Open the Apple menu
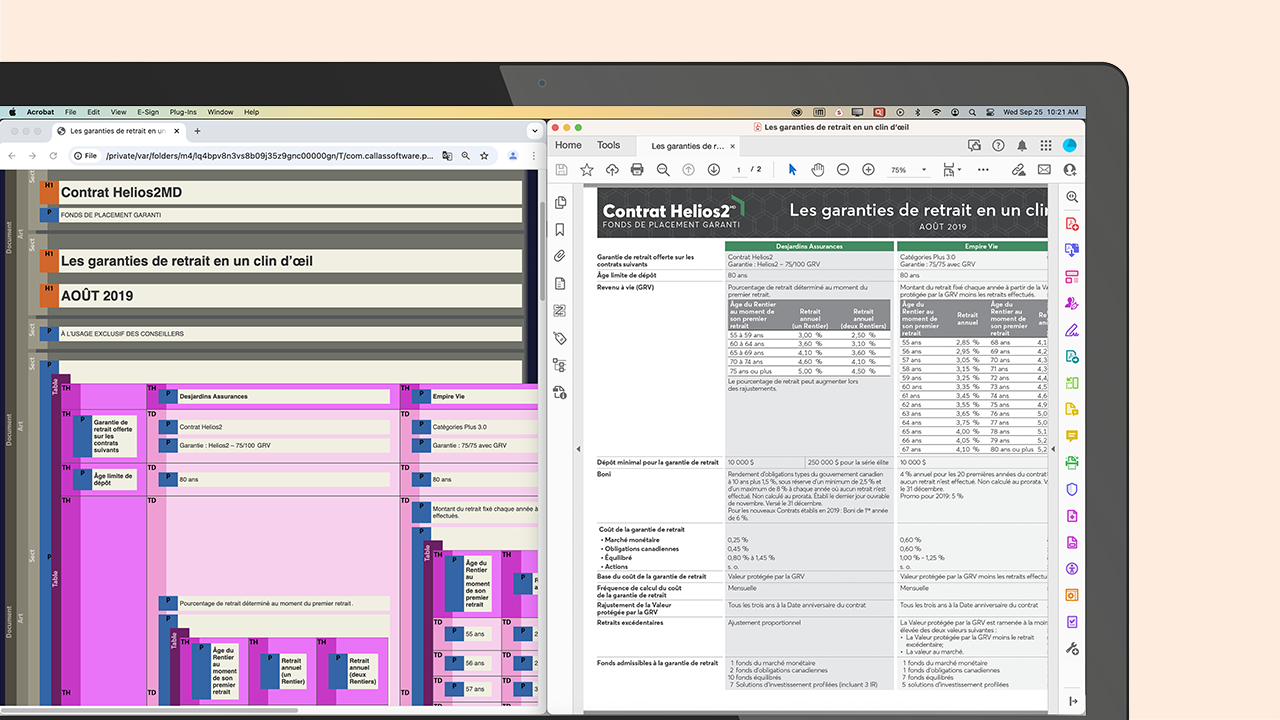 coord(13,112)
